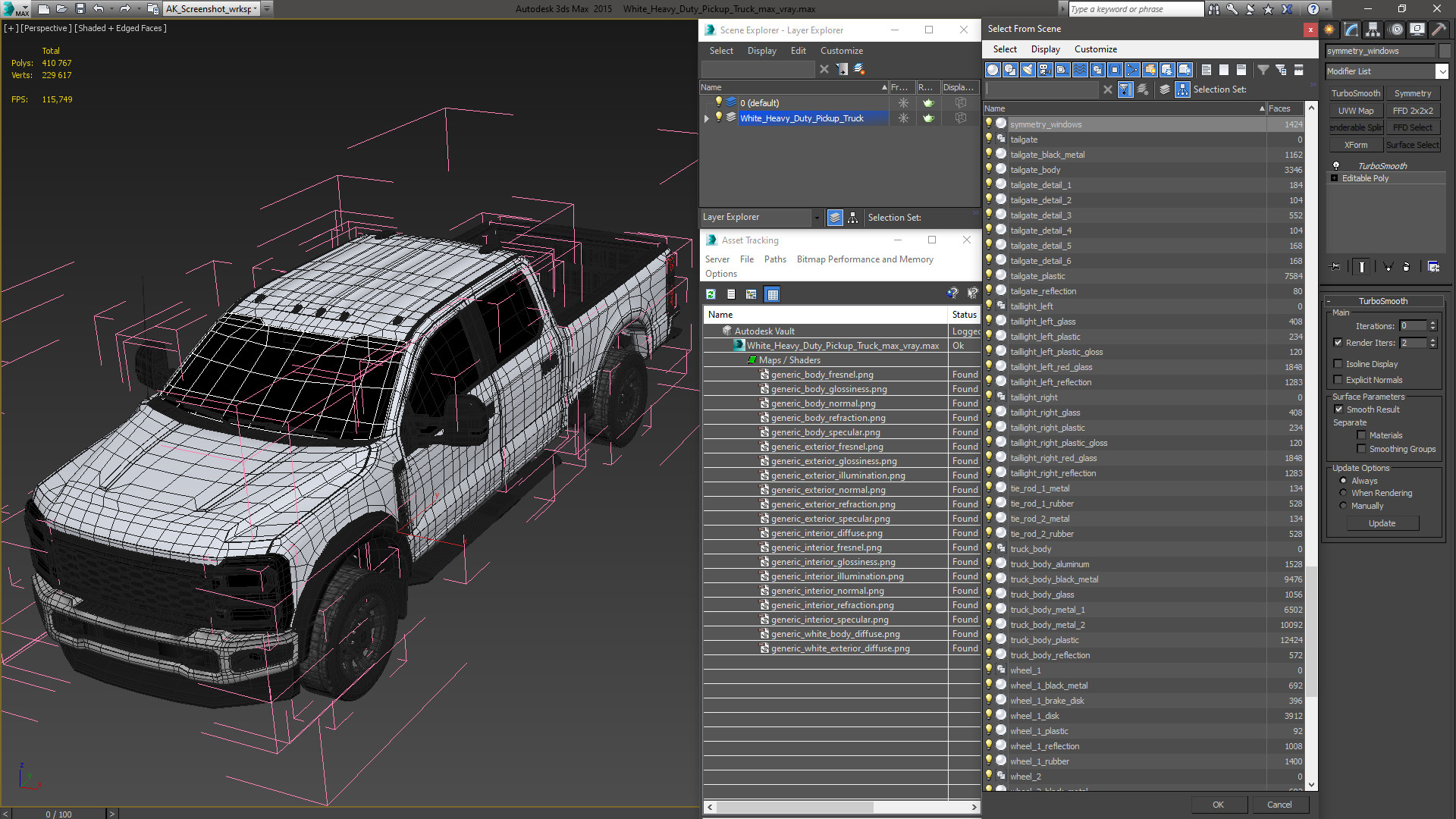Click the funnel filter icon in Select From Scene
Image resolution: width=1456 pixels, height=819 pixels.
pos(1263,70)
